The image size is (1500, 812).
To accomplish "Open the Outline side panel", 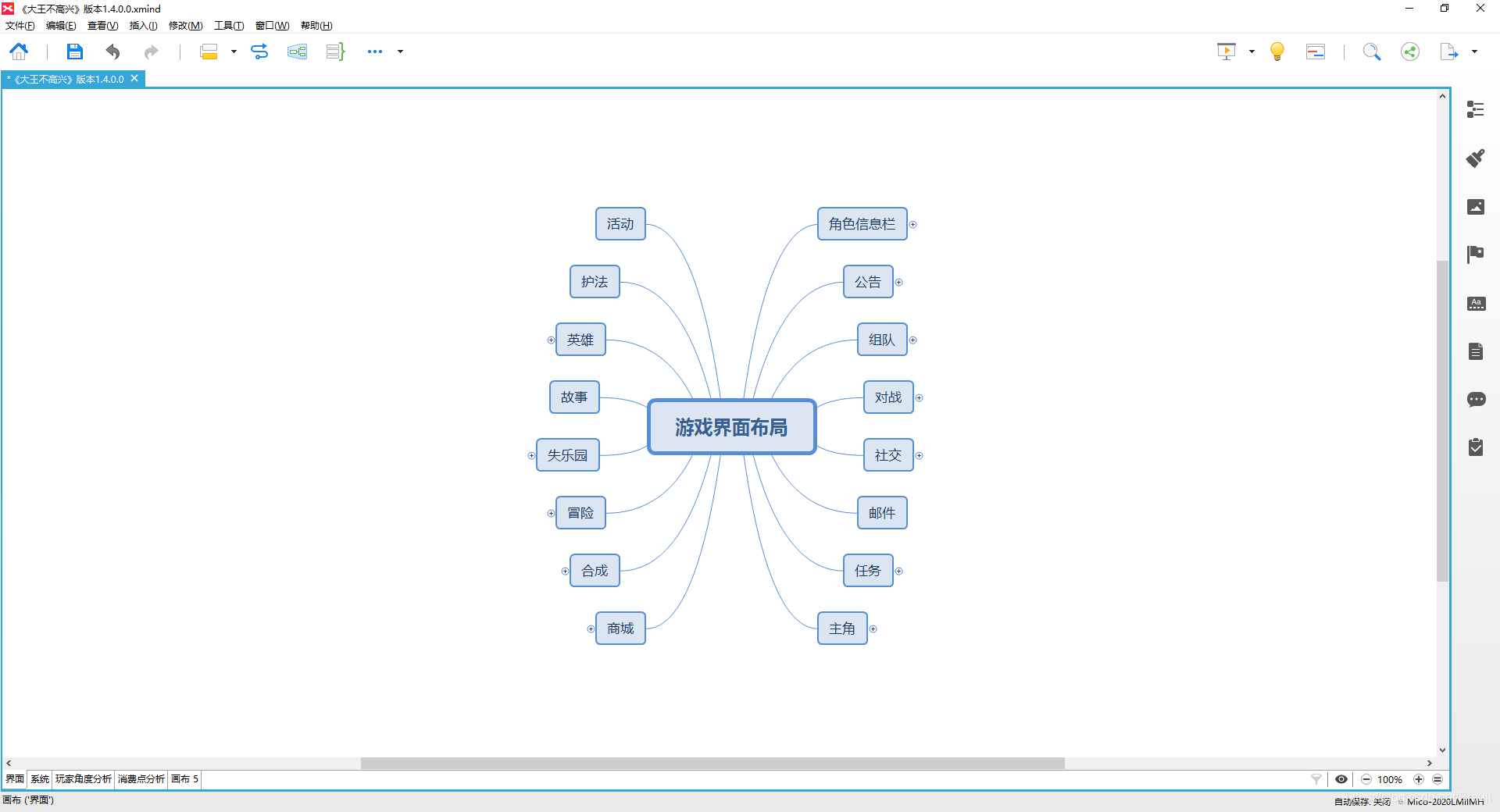I will tap(1475, 109).
